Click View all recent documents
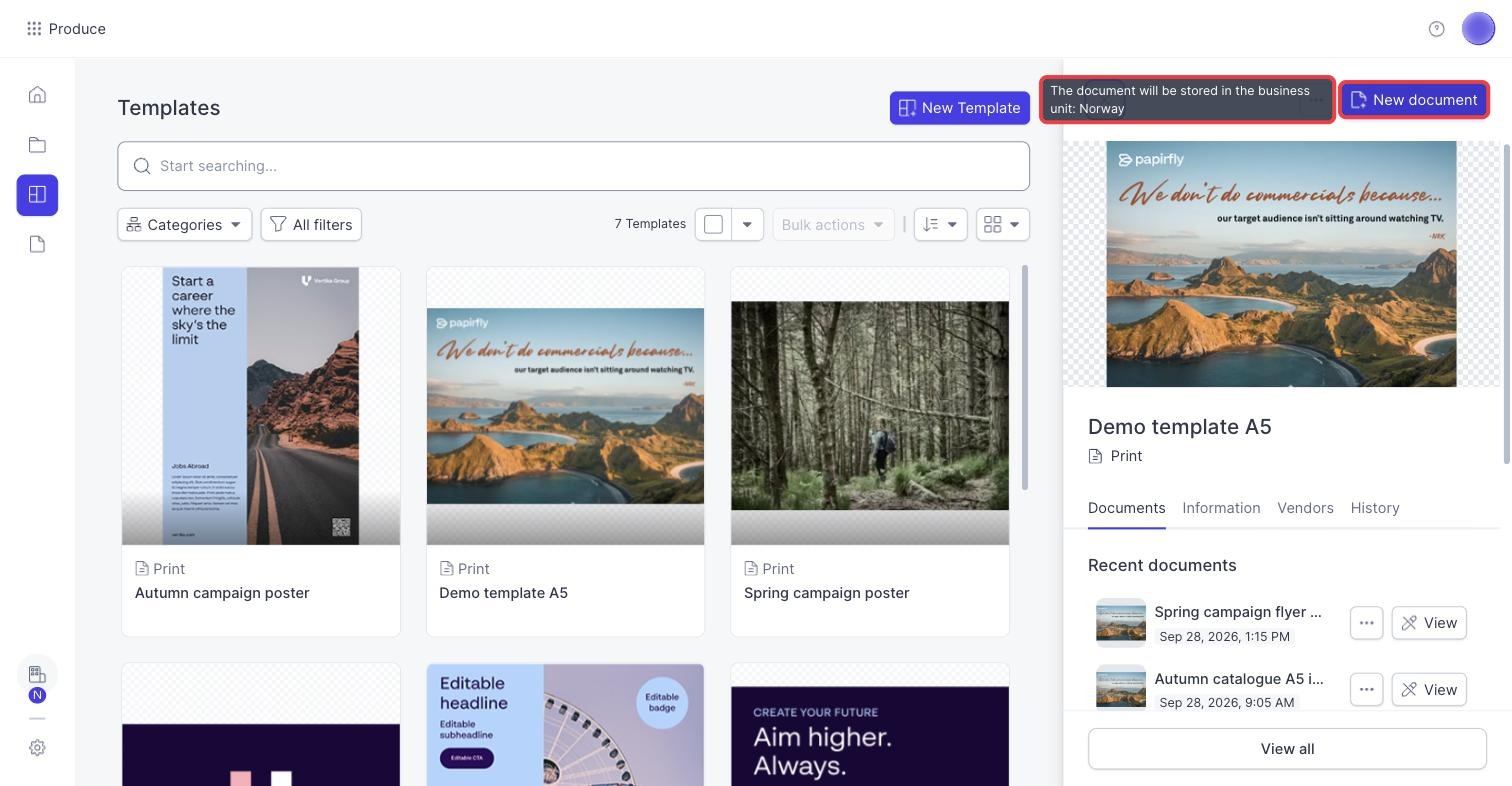Screen dimensions: 1512x786 tap(1287, 749)
